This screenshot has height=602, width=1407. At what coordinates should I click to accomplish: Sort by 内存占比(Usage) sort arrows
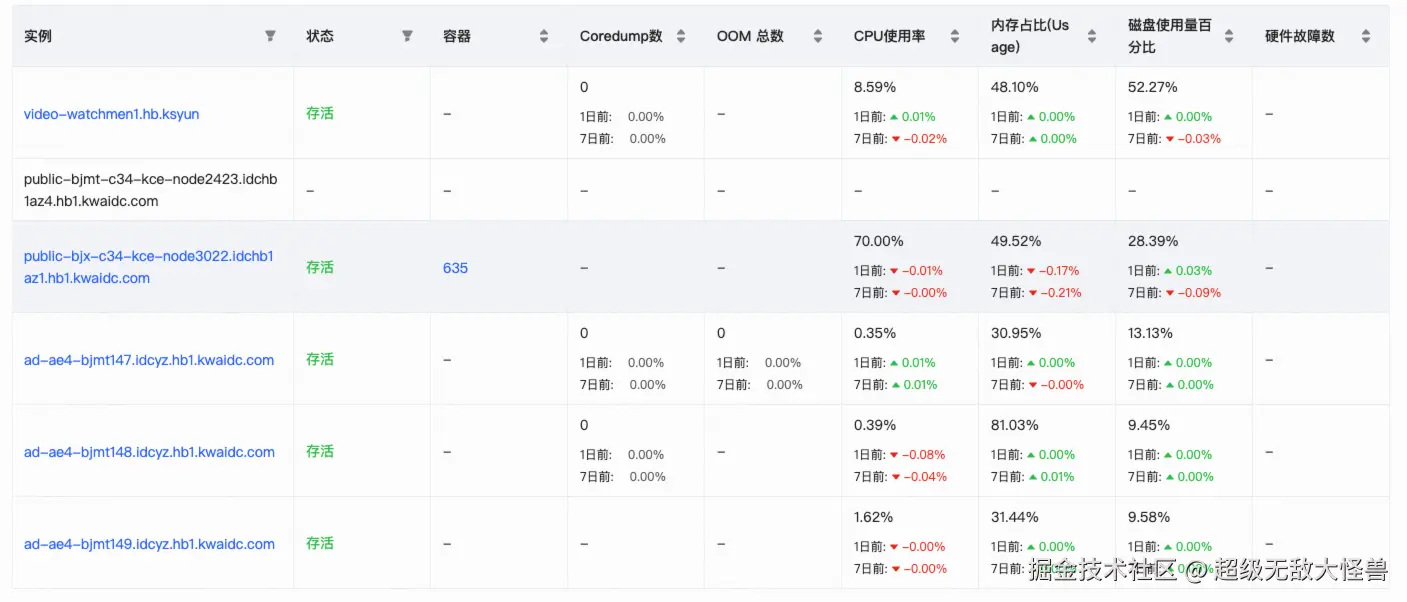pos(1092,36)
